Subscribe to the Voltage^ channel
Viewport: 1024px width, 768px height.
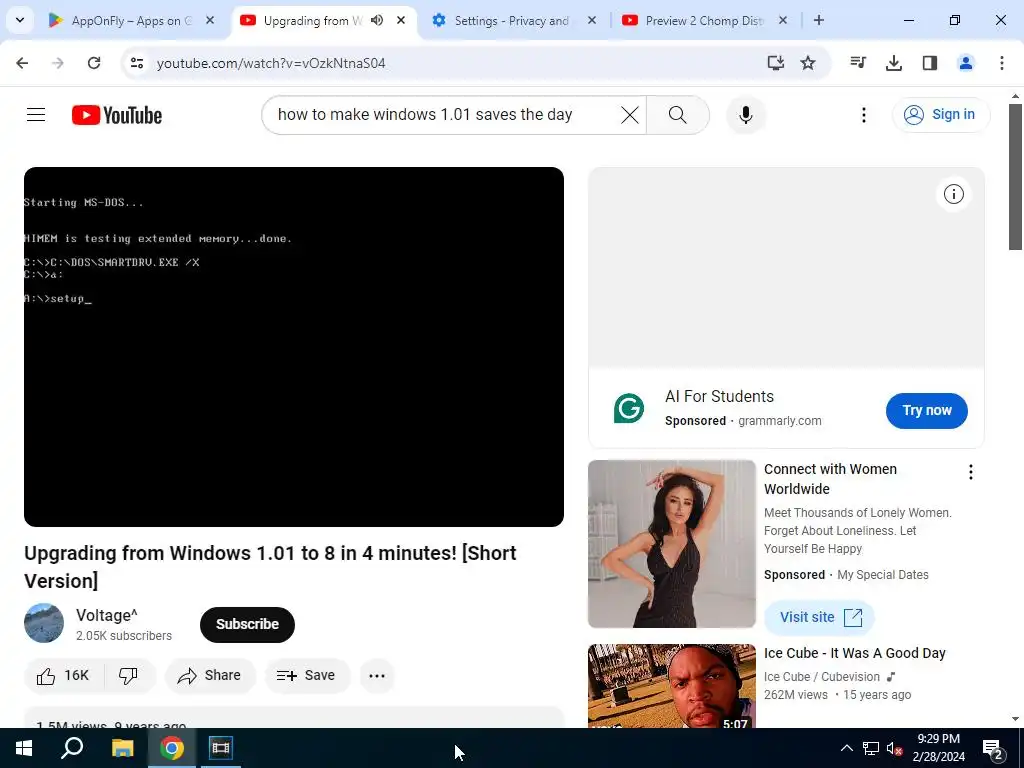tap(248, 624)
